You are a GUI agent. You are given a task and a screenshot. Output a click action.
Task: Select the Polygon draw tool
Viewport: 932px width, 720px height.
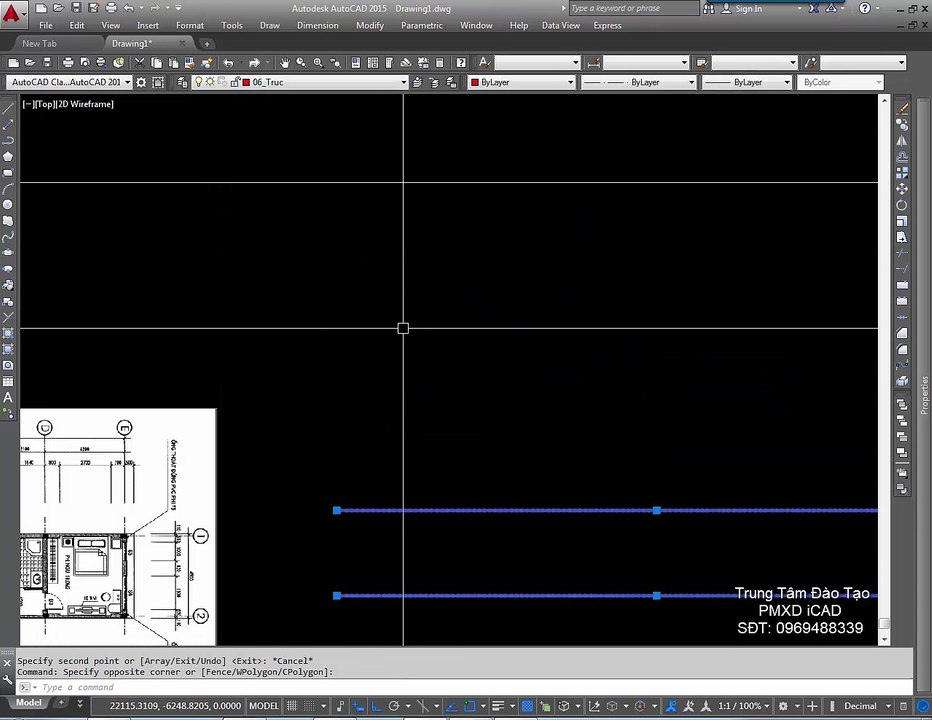(x=8, y=156)
